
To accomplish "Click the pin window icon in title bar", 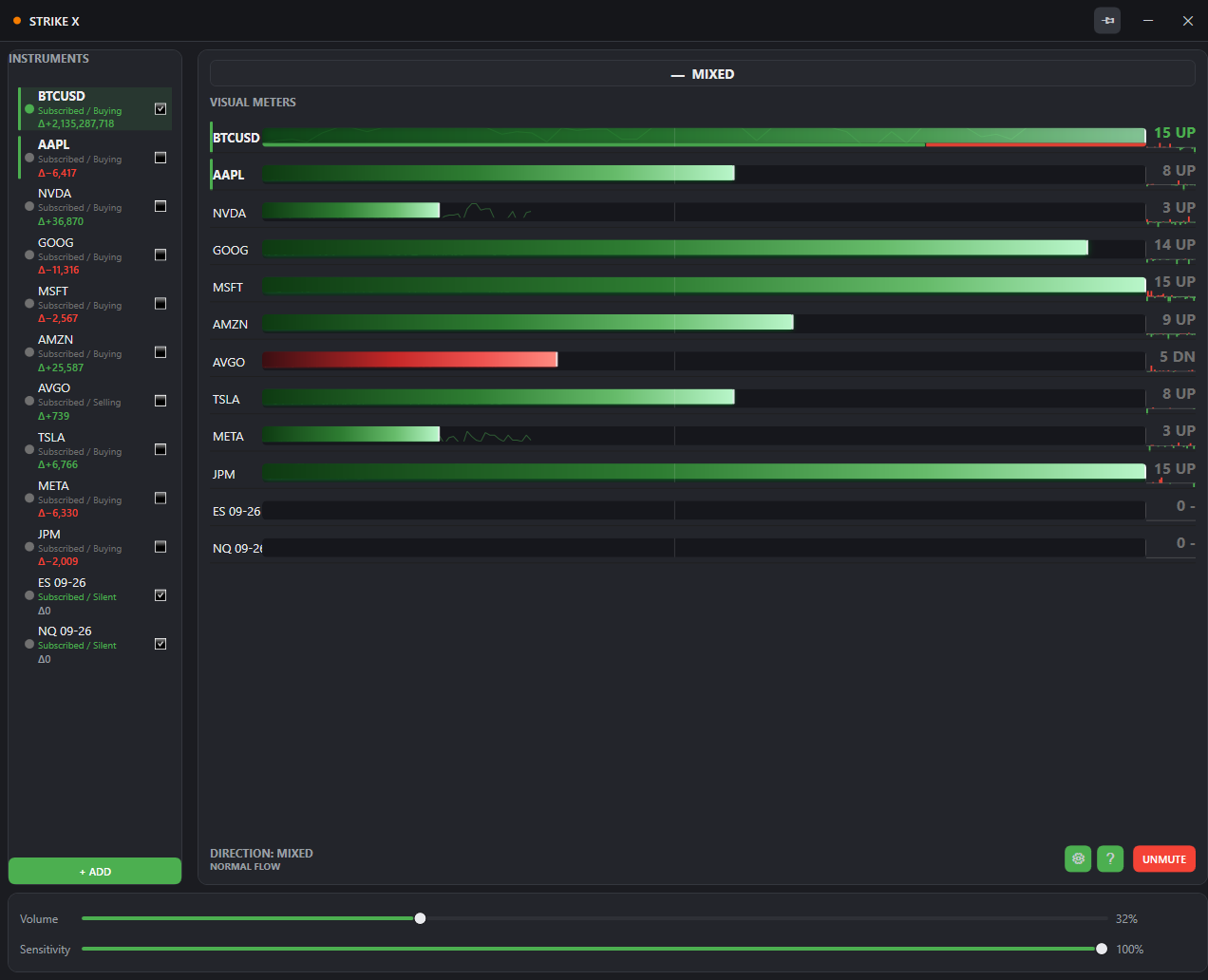I will (x=1107, y=21).
